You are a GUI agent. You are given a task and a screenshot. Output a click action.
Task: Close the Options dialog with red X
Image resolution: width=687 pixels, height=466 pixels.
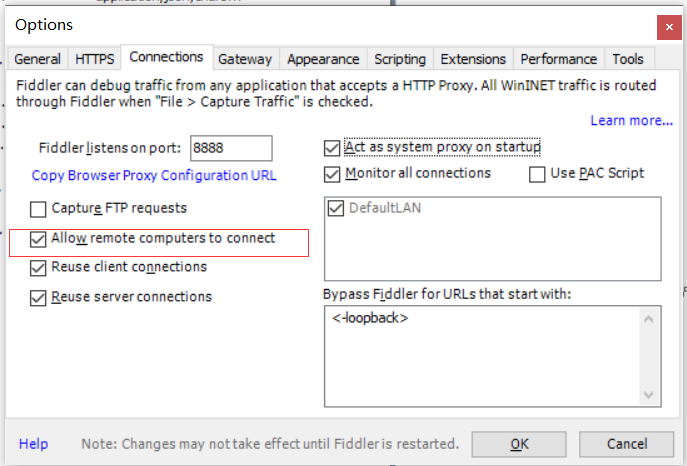(x=669, y=27)
